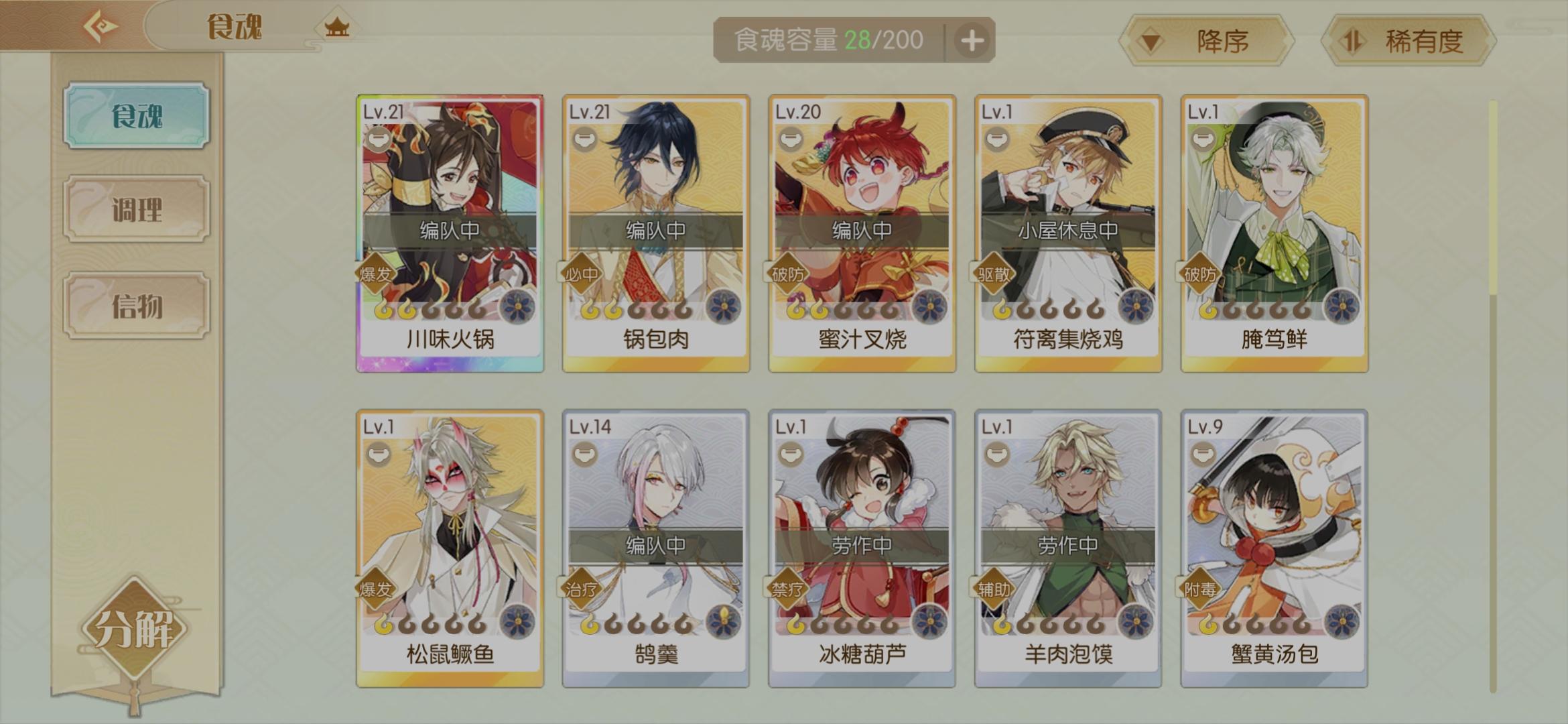This screenshot has height=724, width=1568.
Task: Tap the blue flower emblem on 锅包肉
Action: (724, 307)
